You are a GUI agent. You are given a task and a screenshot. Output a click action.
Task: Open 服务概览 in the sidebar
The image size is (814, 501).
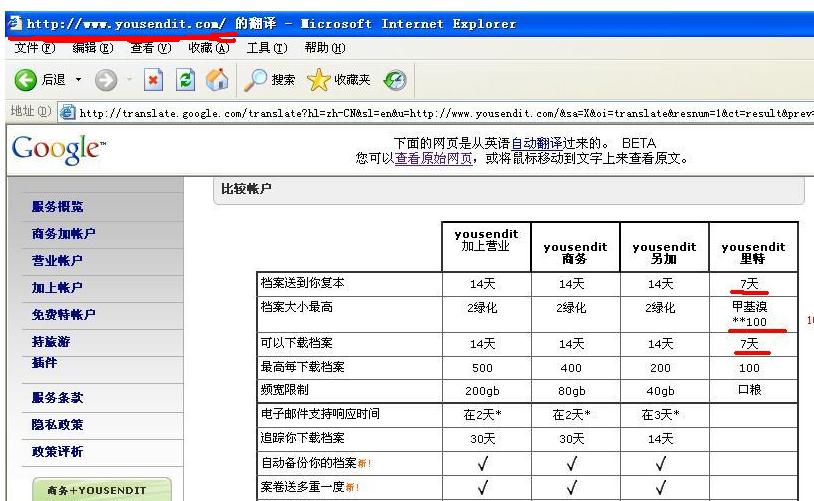click(58, 207)
